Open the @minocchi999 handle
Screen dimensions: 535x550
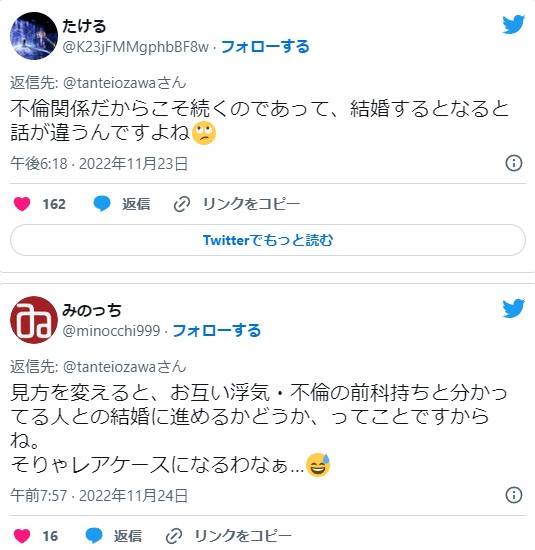[x=111, y=331]
